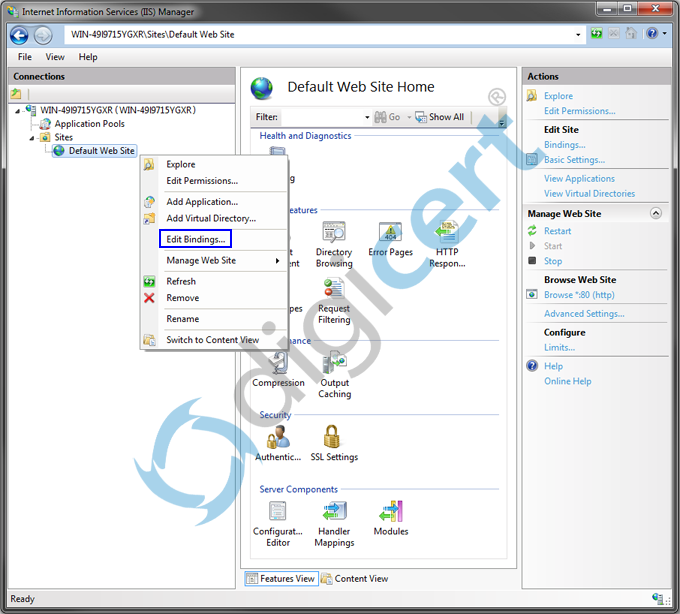
Task: Click the Browse *:80 page icon
Action: (x=532, y=294)
